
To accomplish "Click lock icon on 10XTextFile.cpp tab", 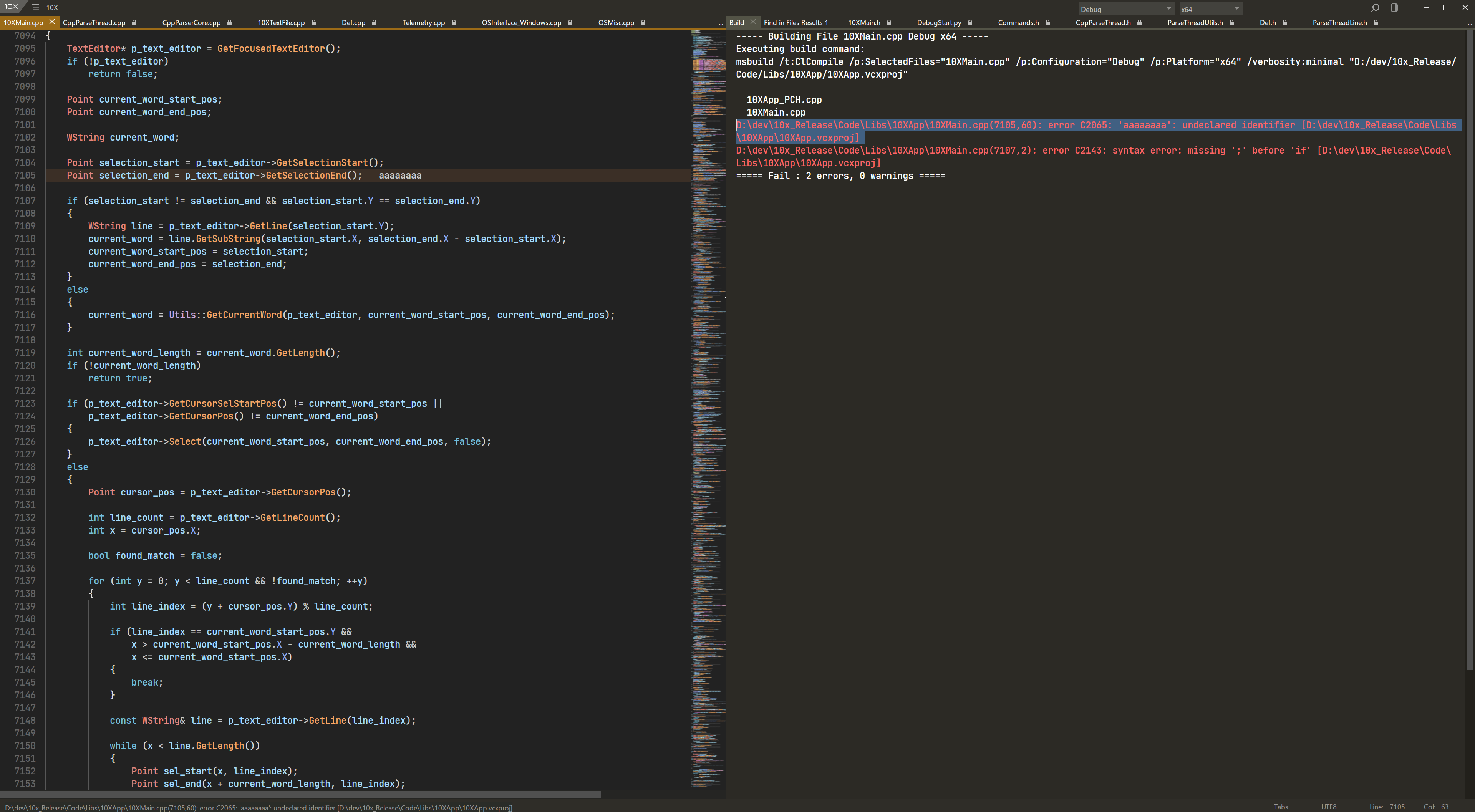I will [x=313, y=22].
